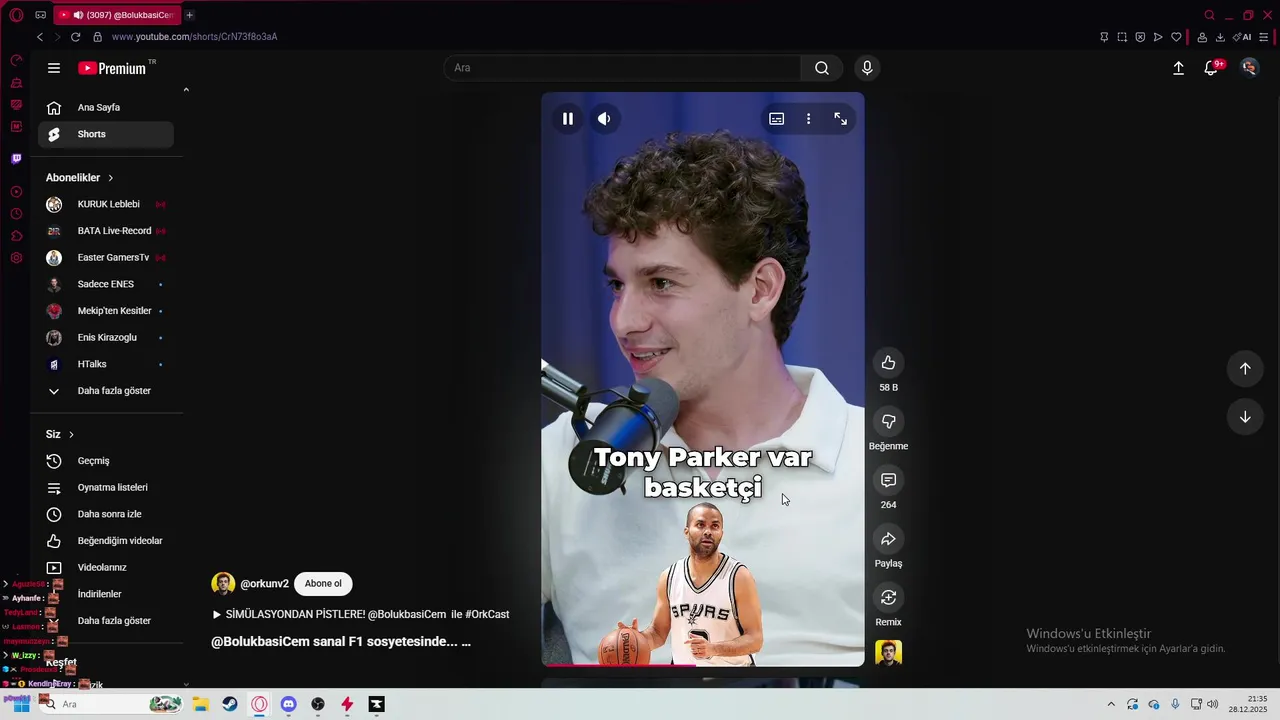Go to the previous Short with up arrow

pos(1245,368)
